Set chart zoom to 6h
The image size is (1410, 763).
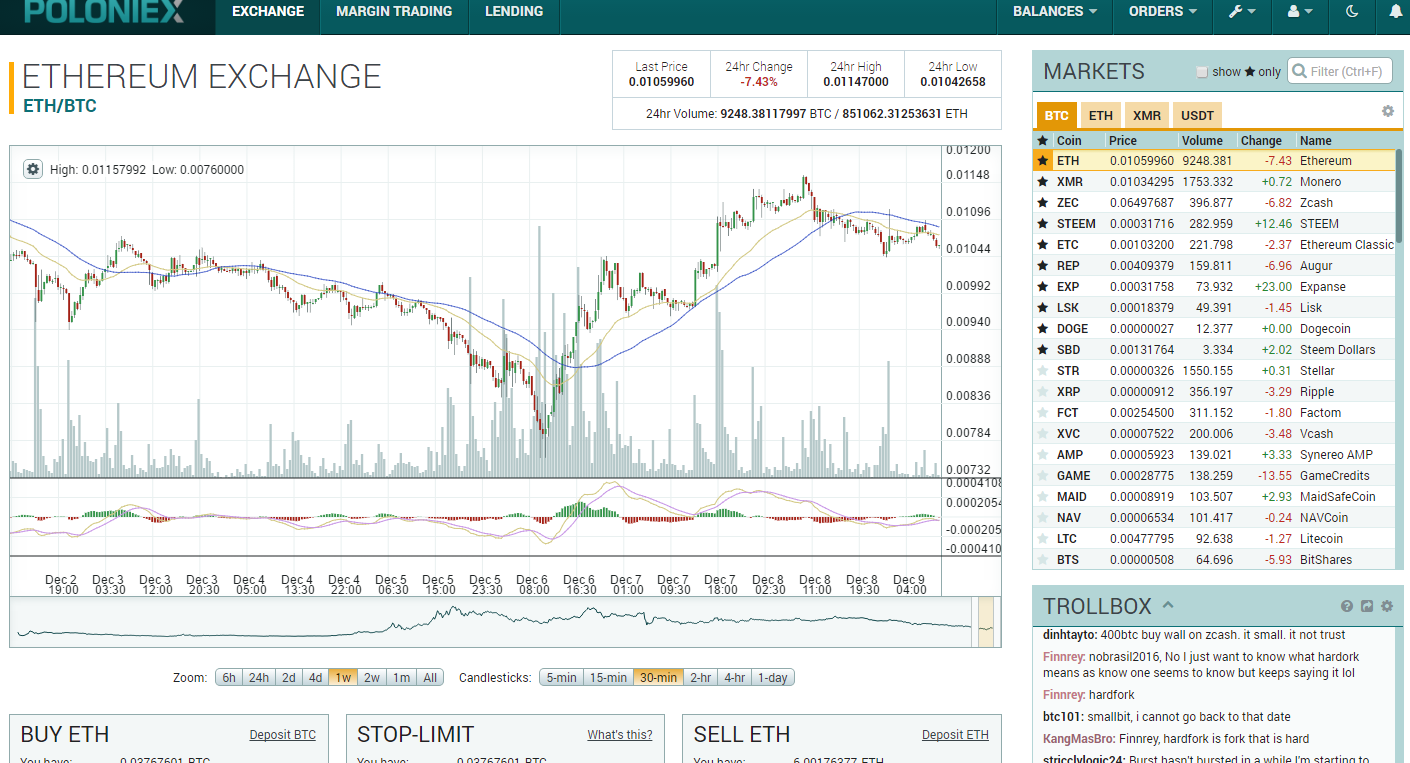point(229,678)
